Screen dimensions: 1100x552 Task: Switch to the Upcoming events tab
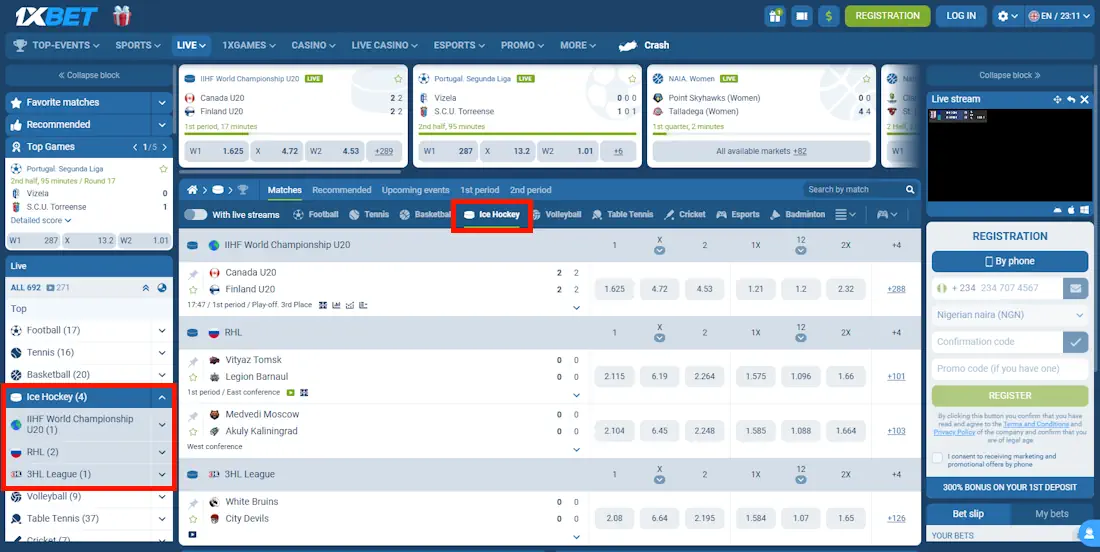415,190
